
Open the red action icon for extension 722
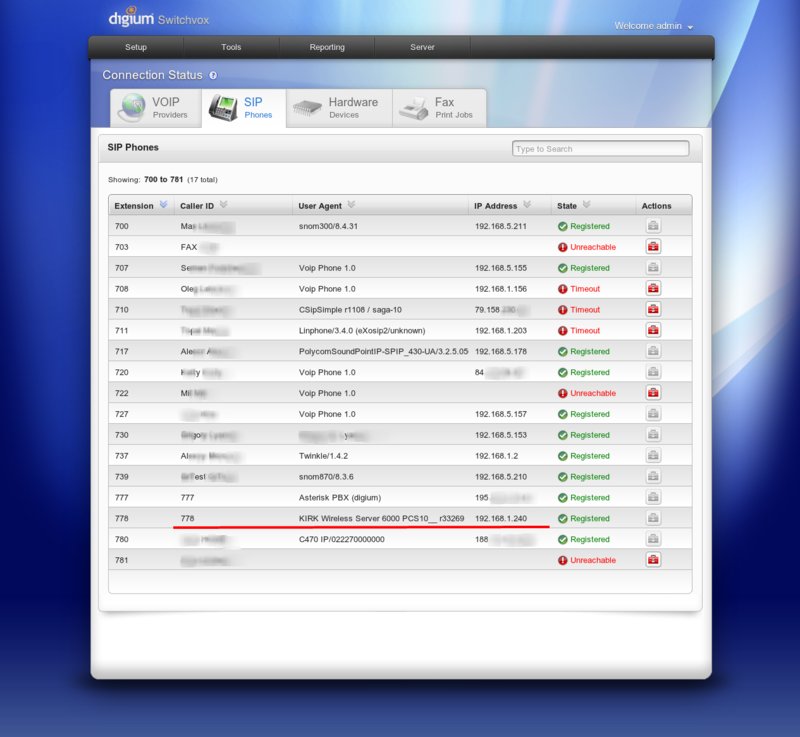[x=653, y=393]
